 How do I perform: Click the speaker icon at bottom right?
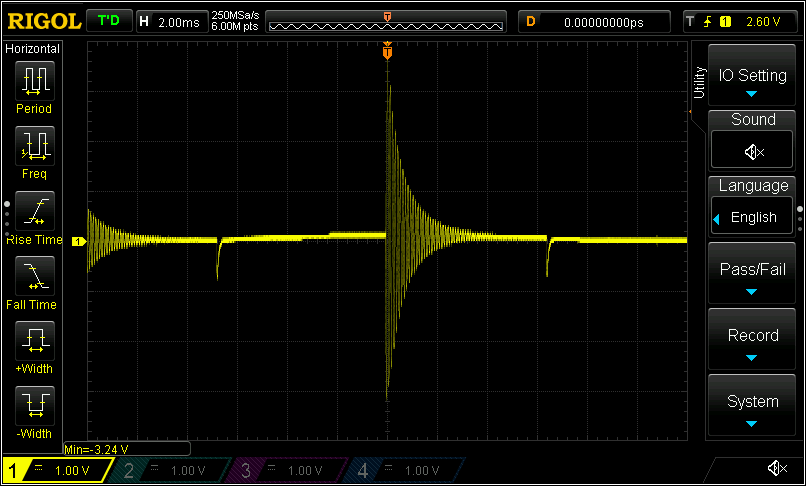pos(776,469)
